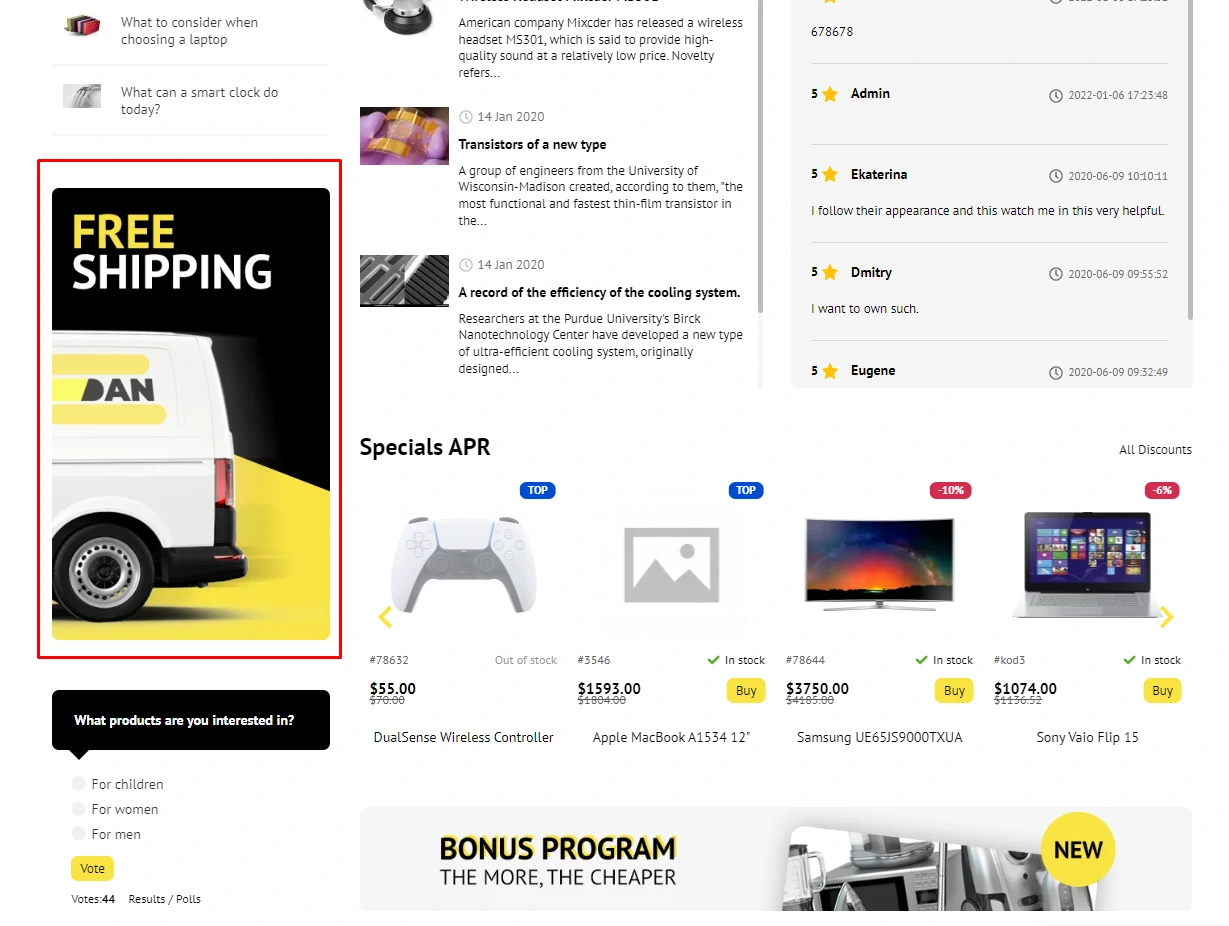Open the Transistors of a new type article

(x=532, y=145)
